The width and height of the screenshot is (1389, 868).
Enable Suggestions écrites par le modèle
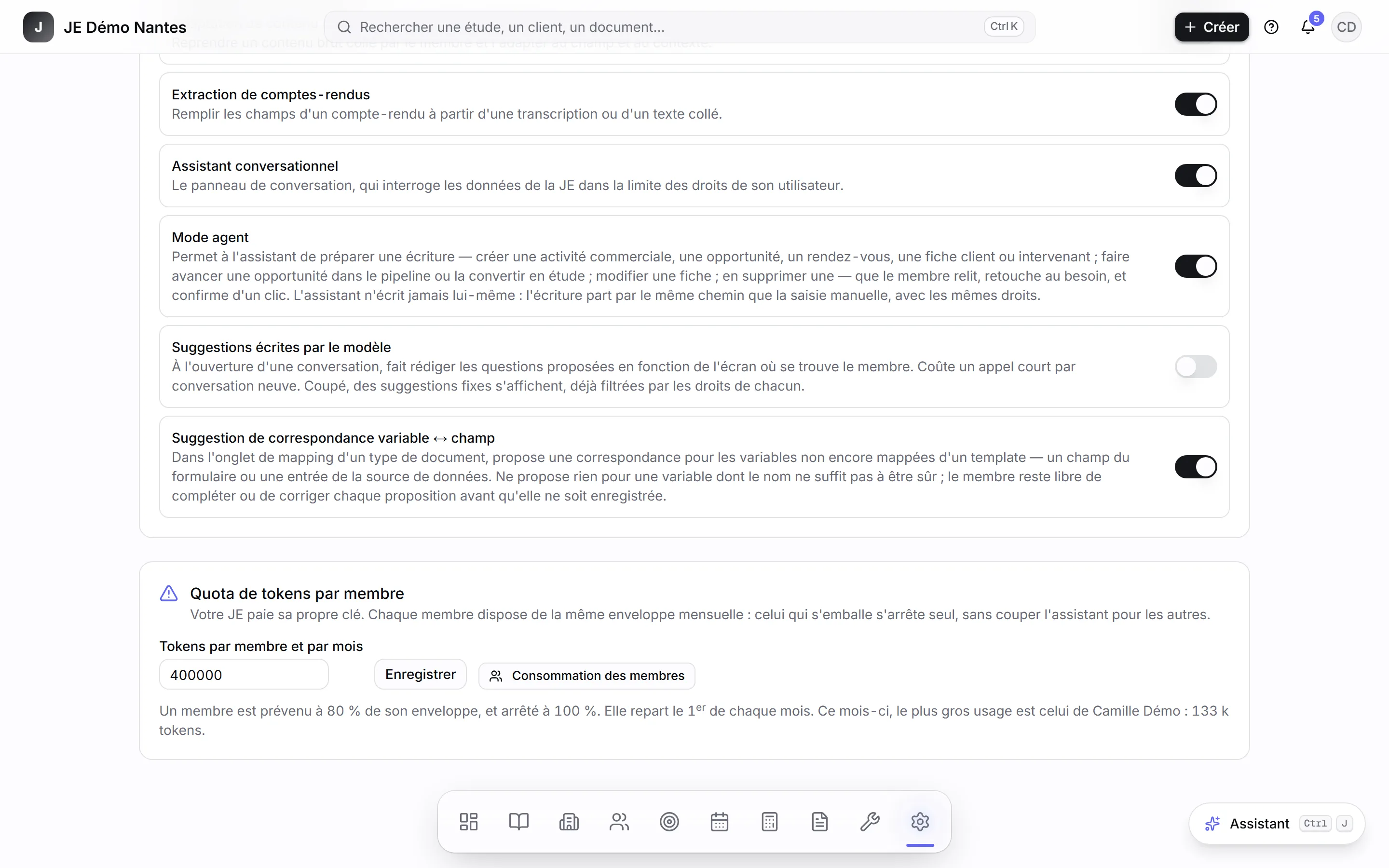(1196, 367)
